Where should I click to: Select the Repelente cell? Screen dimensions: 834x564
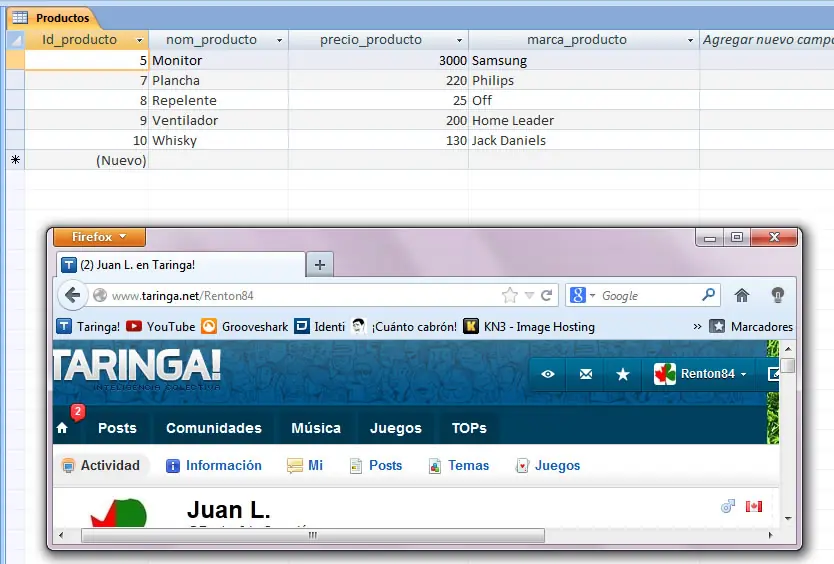click(x=219, y=101)
